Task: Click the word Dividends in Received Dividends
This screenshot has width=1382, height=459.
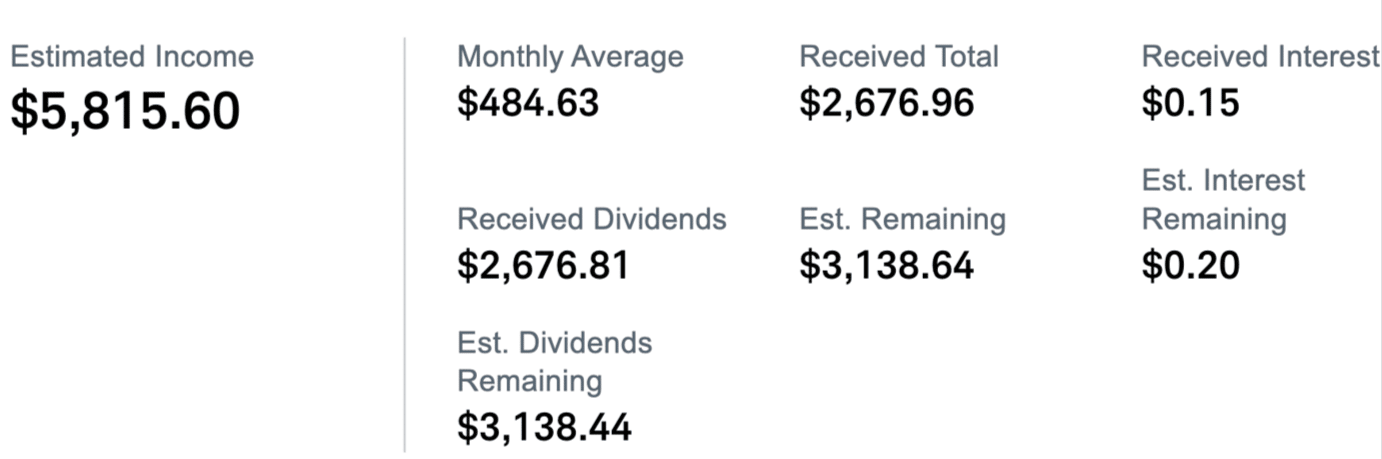Action: click(660, 219)
